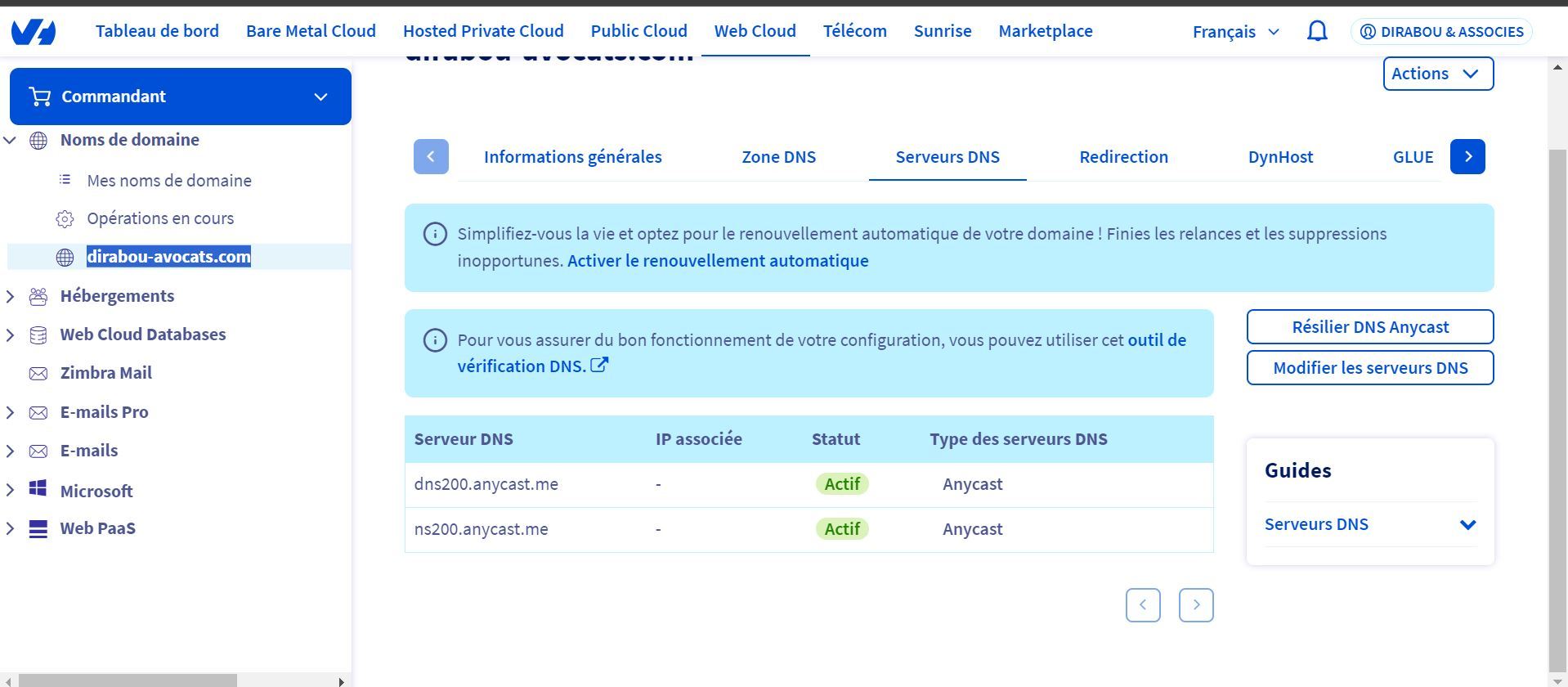Open Opérations en cours
This screenshot has height=687, width=1568.
click(160, 218)
